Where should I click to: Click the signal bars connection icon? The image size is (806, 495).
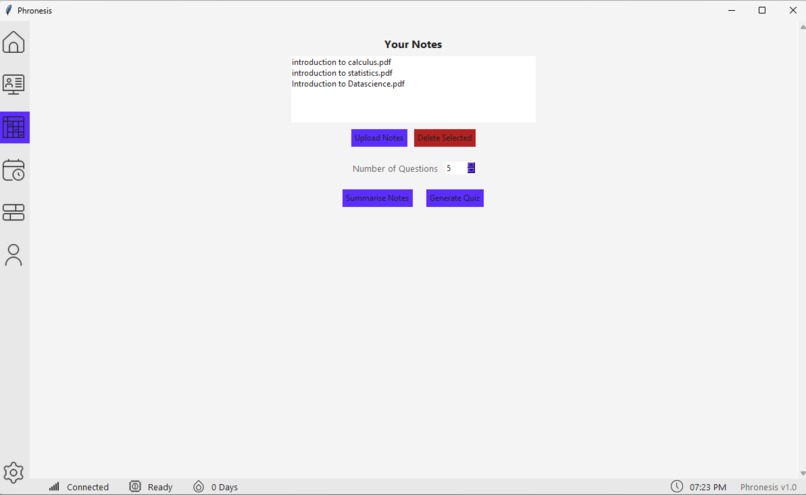coord(54,486)
